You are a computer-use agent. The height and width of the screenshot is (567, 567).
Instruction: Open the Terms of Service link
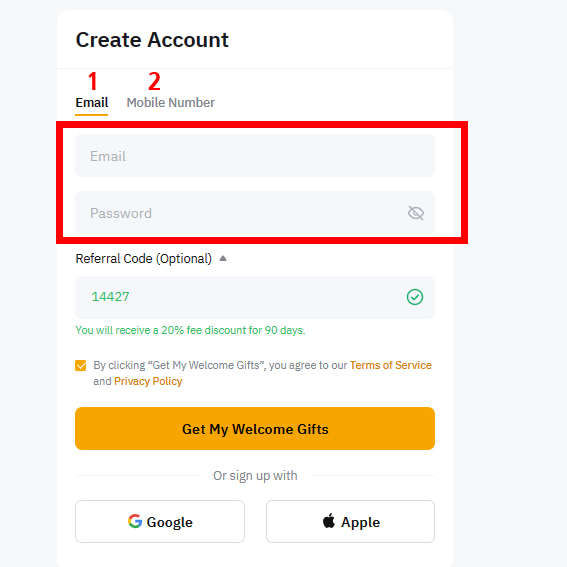point(391,365)
